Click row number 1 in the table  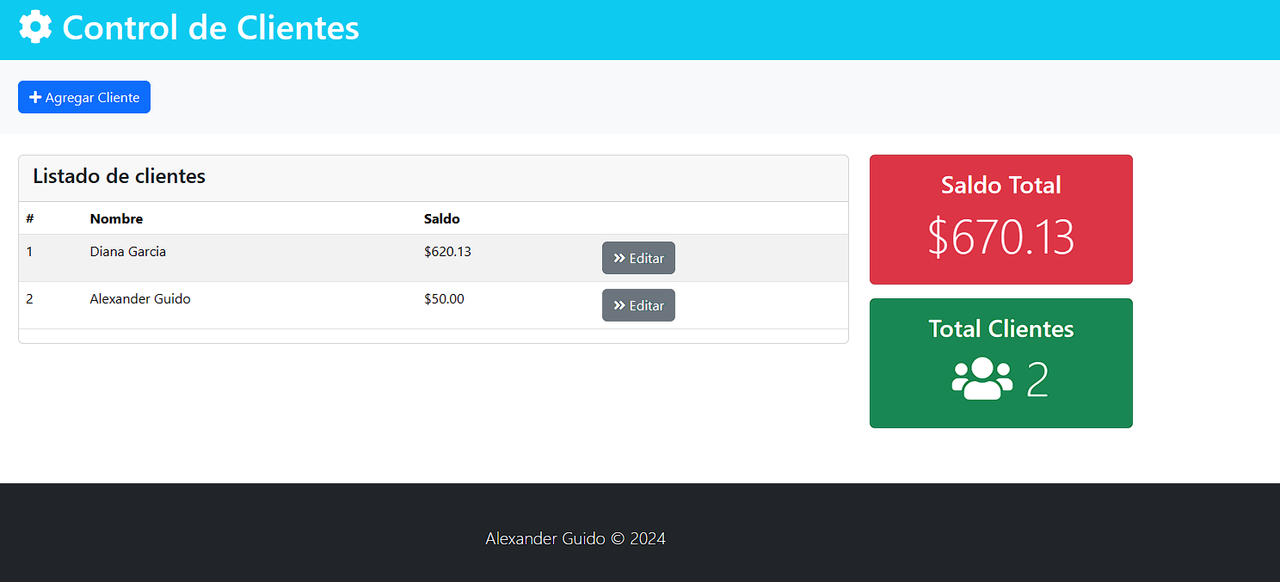tap(29, 252)
